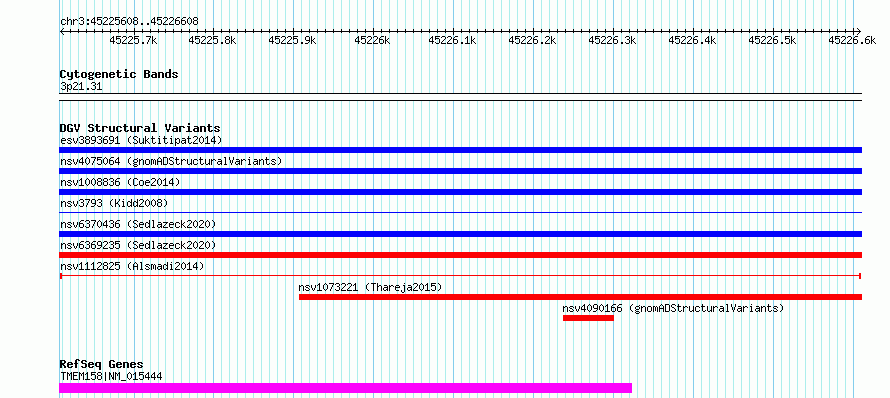Select the thin red line under nsv1112825
The width and height of the screenshot is (890, 398).
[460, 276]
